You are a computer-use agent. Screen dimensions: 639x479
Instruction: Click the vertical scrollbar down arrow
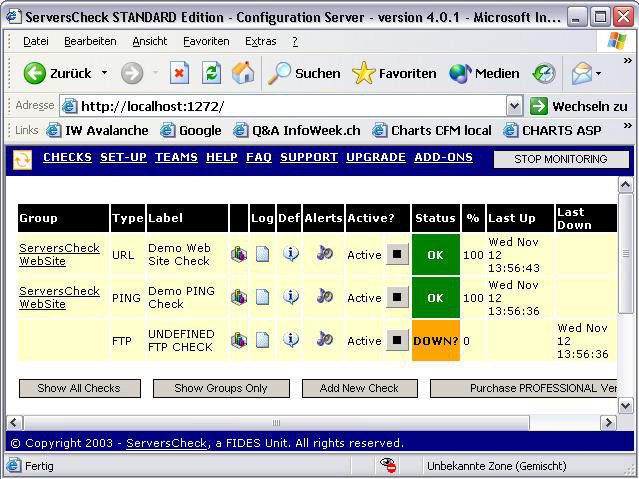[x=626, y=406]
